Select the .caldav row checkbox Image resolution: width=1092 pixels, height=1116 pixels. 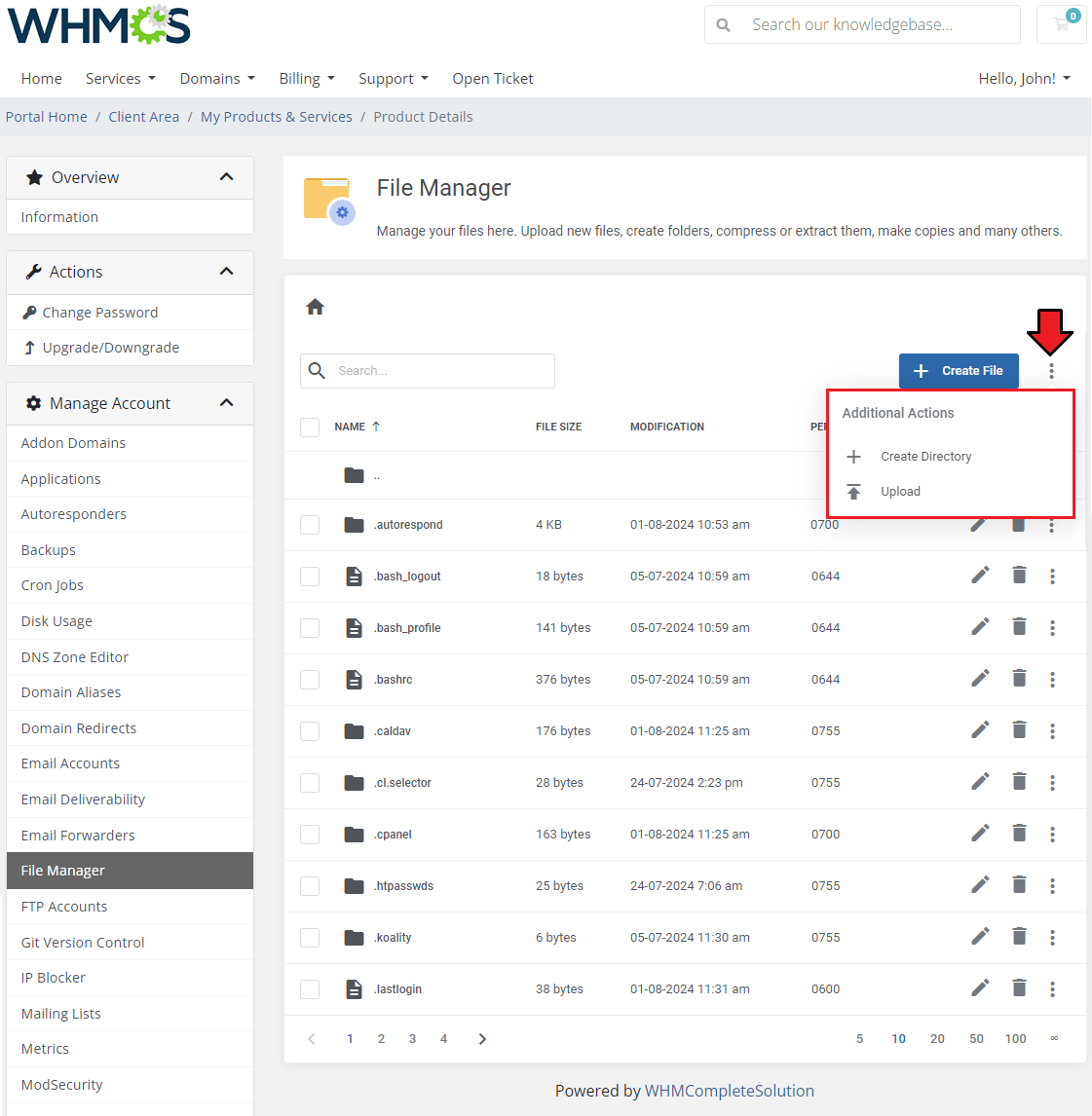(x=310, y=731)
